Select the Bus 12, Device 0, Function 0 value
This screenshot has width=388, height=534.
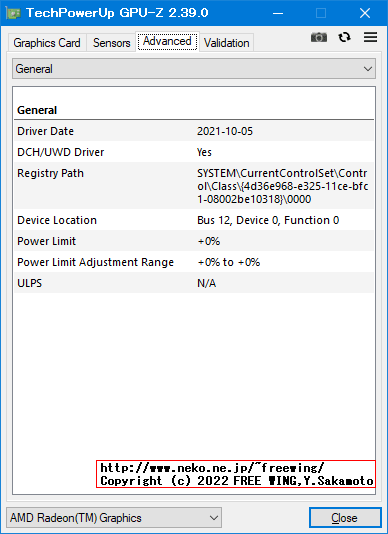pyautogui.click(x=268, y=220)
